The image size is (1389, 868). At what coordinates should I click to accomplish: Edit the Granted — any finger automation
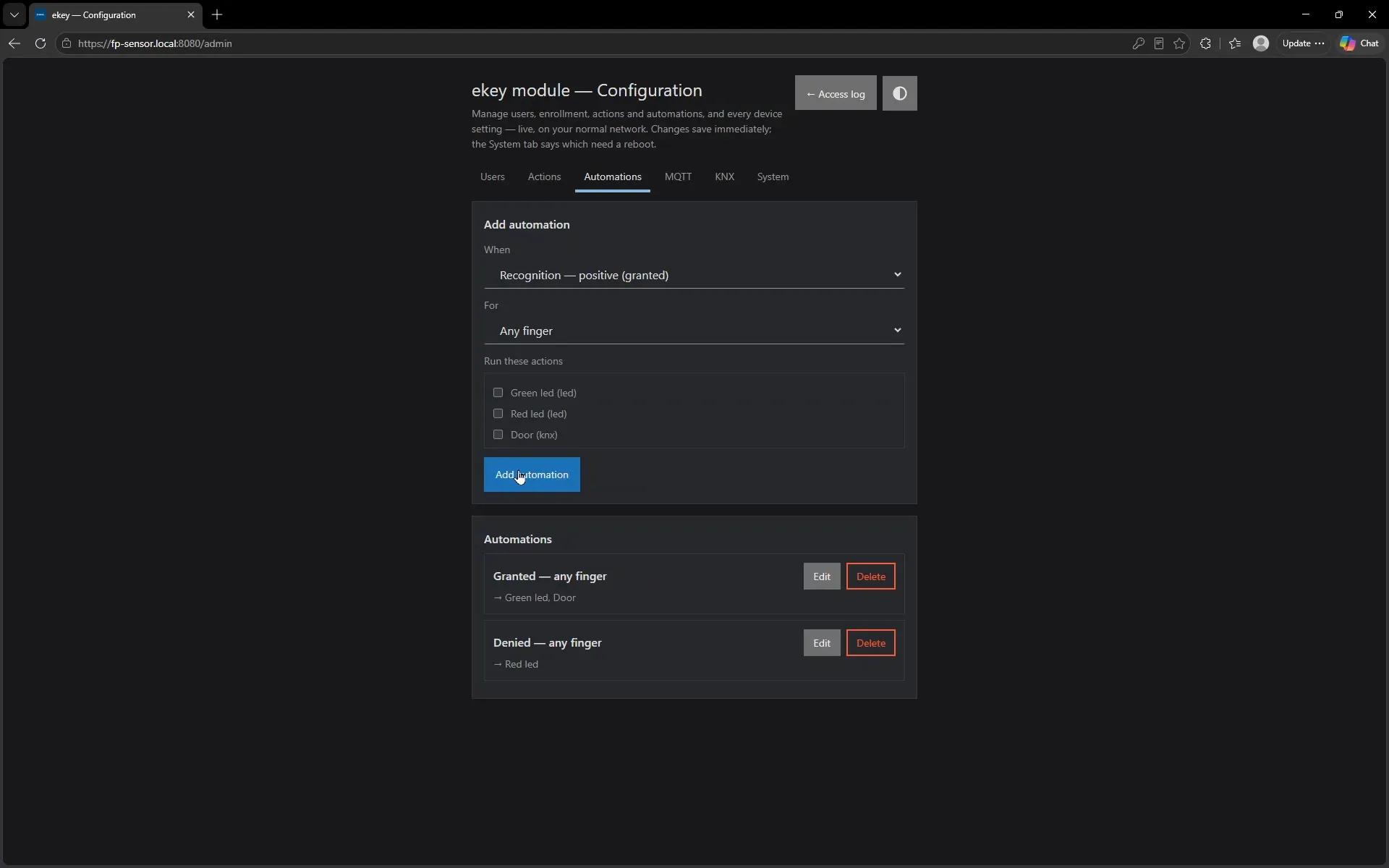822,576
